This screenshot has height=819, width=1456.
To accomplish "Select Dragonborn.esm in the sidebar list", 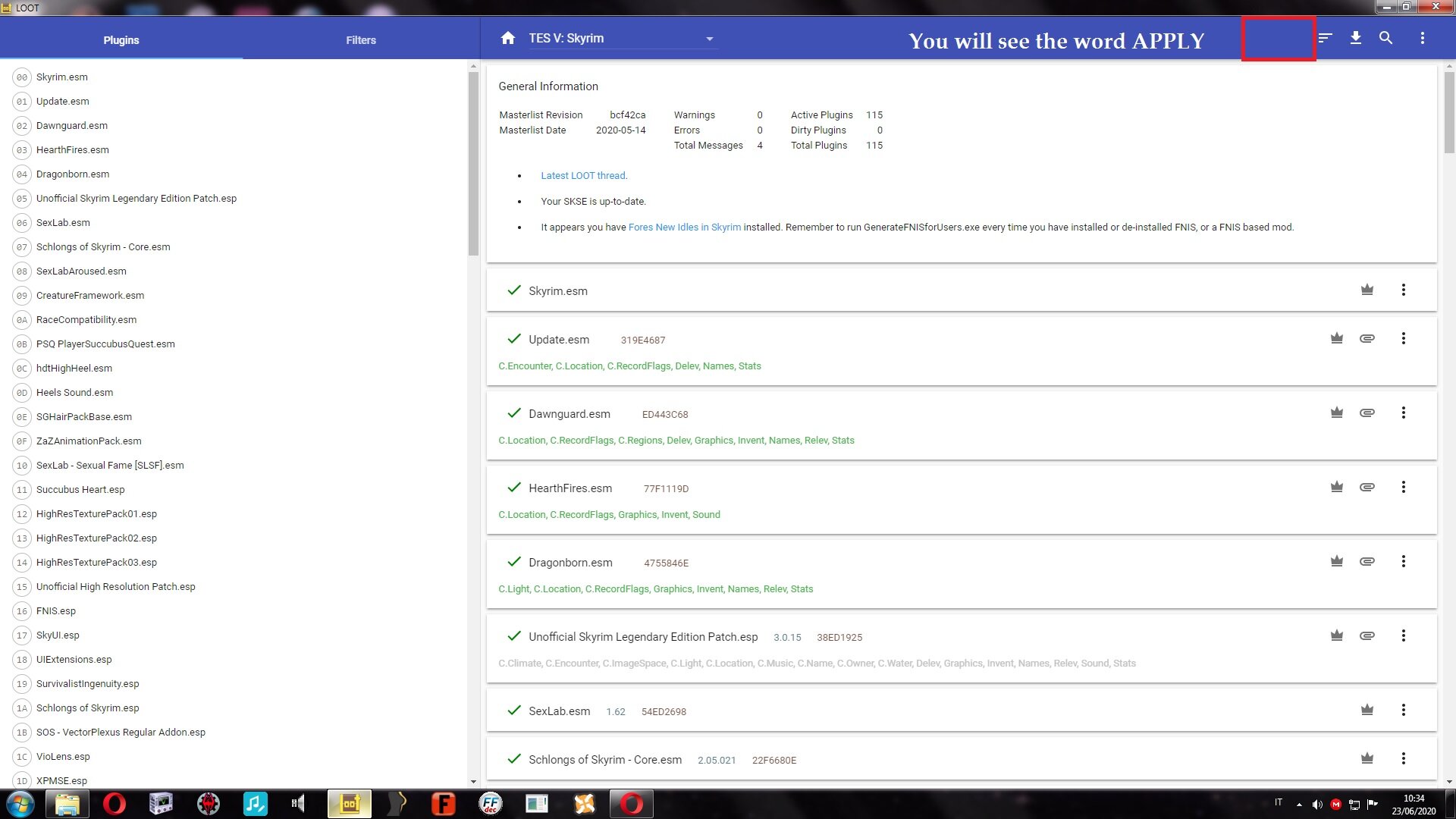I will [235, 174].
